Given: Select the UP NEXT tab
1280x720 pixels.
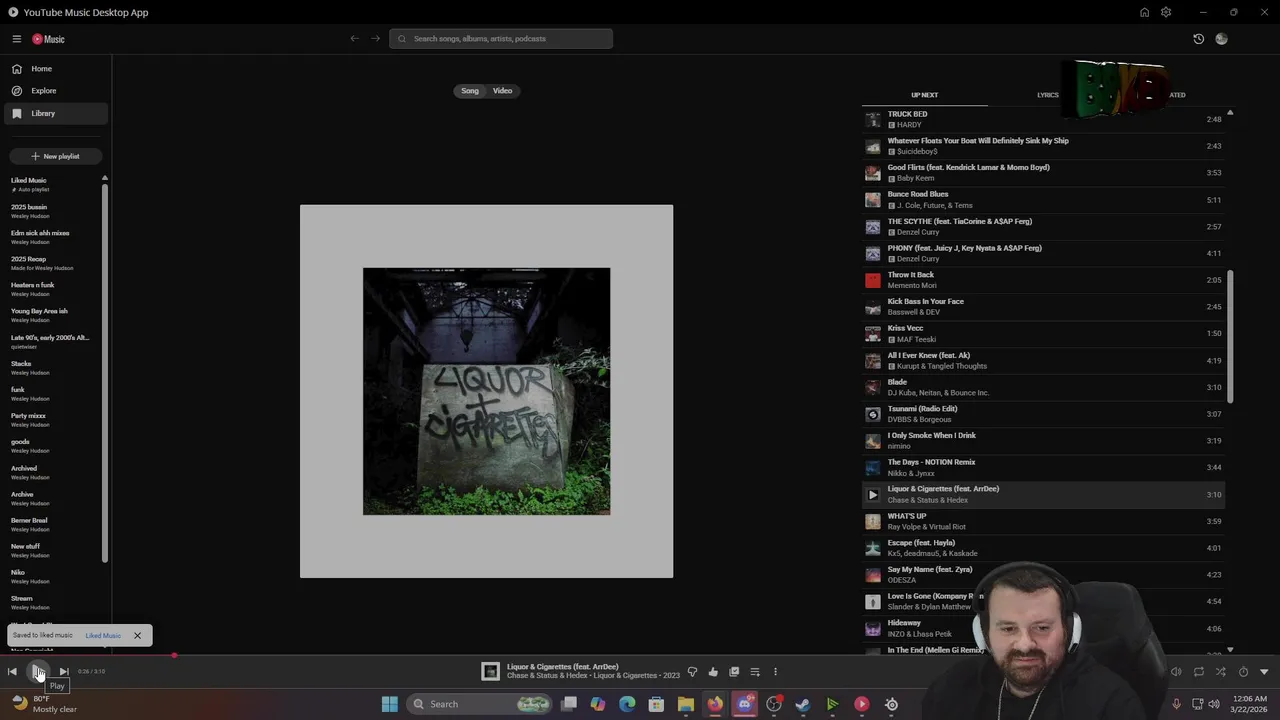Looking at the screenshot, I should (x=924, y=95).
